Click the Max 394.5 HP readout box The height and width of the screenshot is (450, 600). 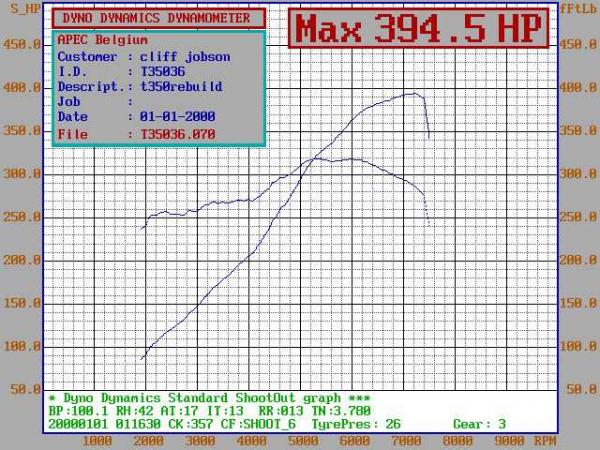click(x=419, y=29)
